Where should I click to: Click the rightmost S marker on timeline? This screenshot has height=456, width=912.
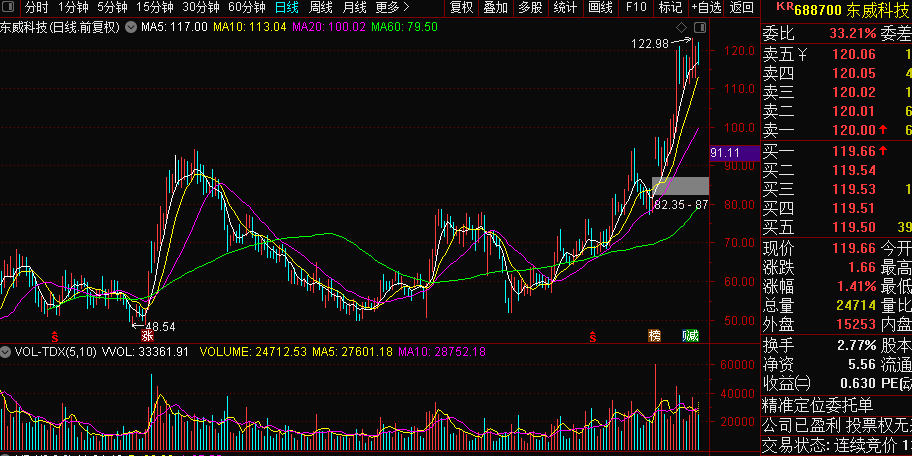(x=593, y=336)
